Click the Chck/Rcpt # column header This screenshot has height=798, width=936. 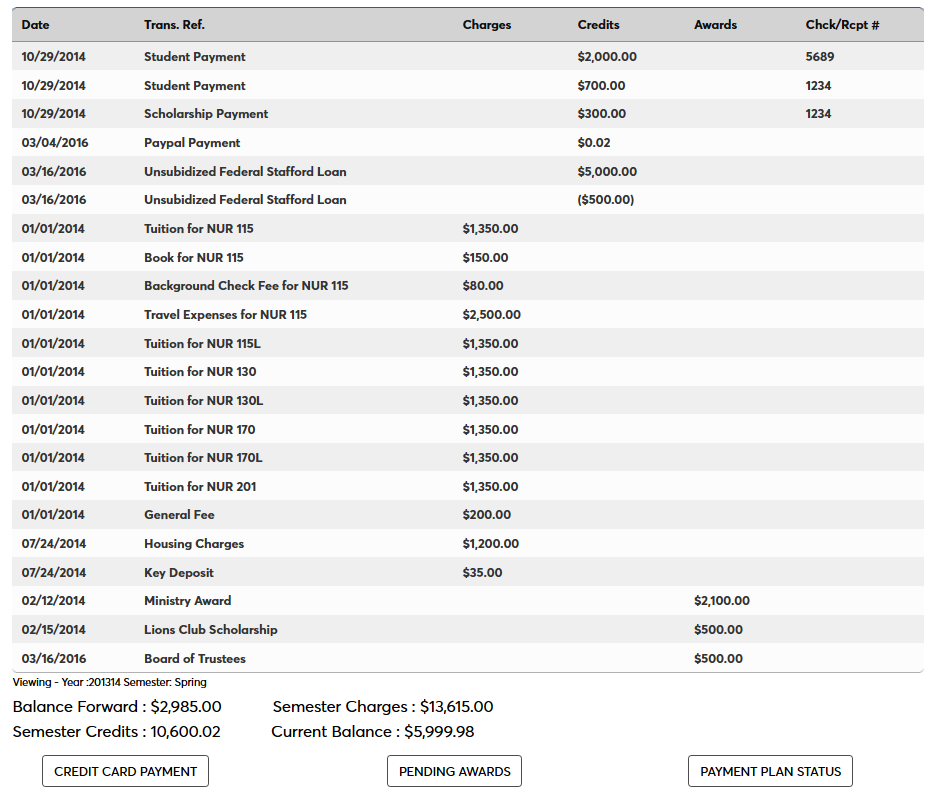842,25
